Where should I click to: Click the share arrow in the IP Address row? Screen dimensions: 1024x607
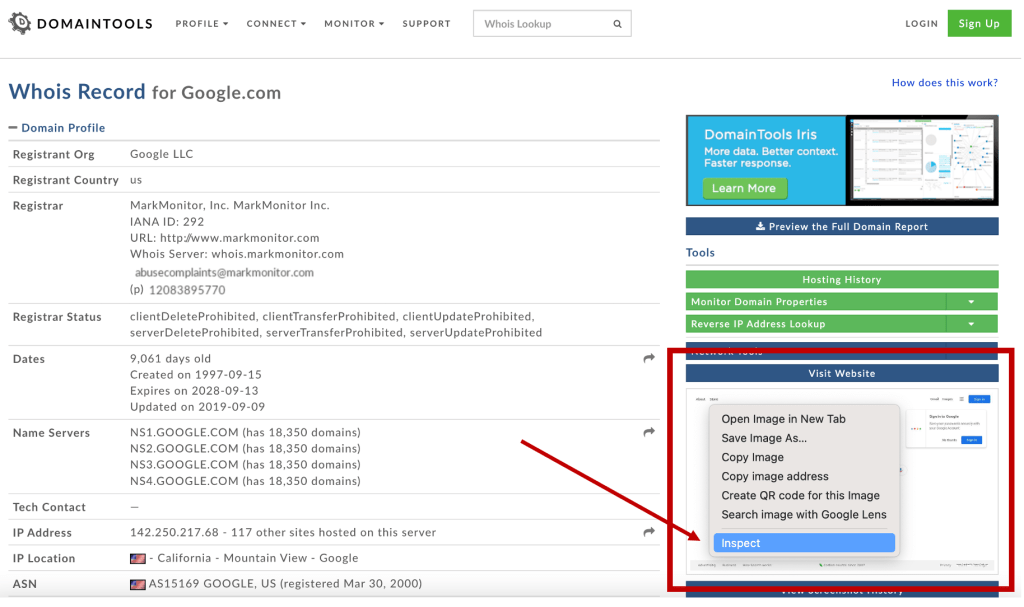tap(648, 532)
